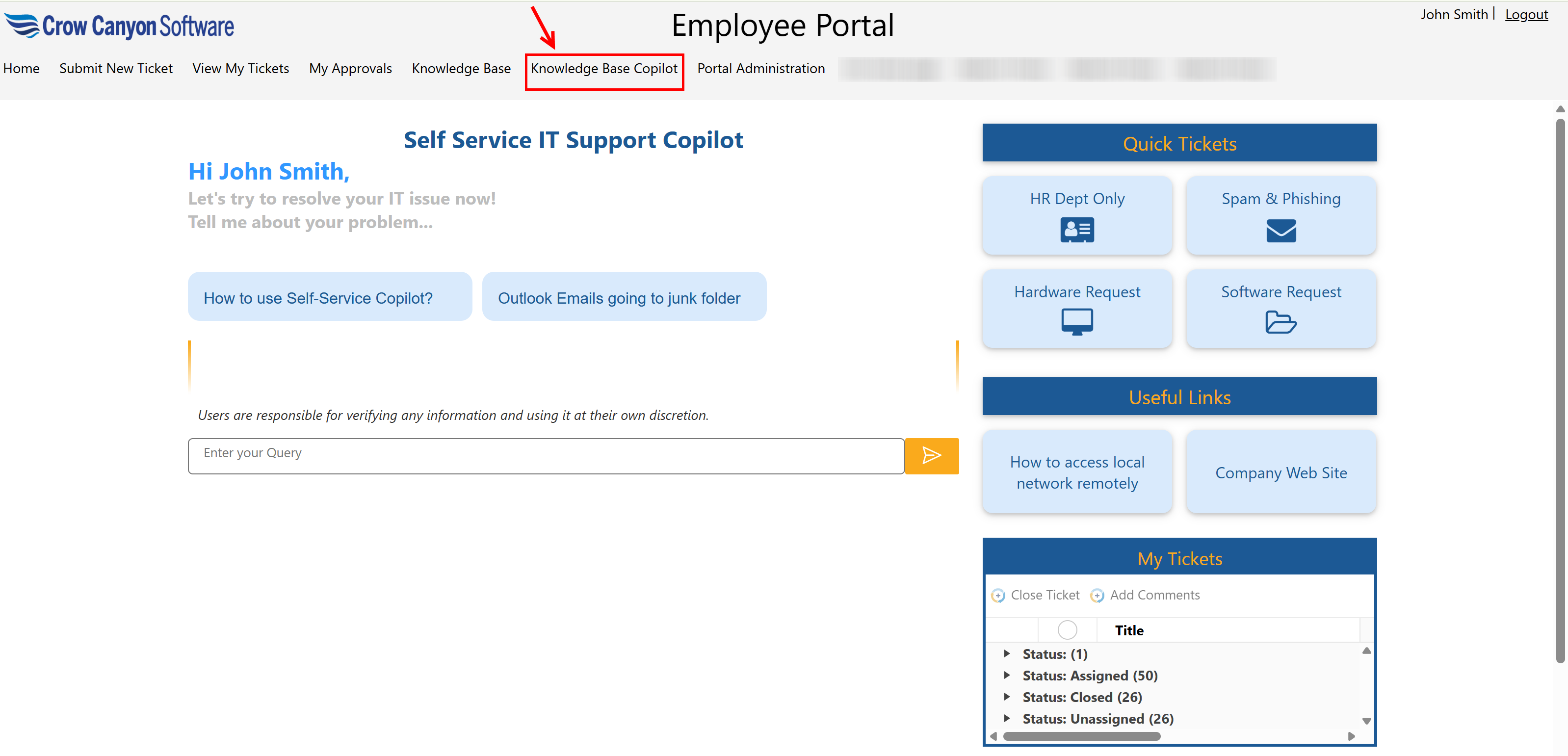Expand the Status: Assigned (50) group
The image size is (1568, 756).
click(1007, 675)
